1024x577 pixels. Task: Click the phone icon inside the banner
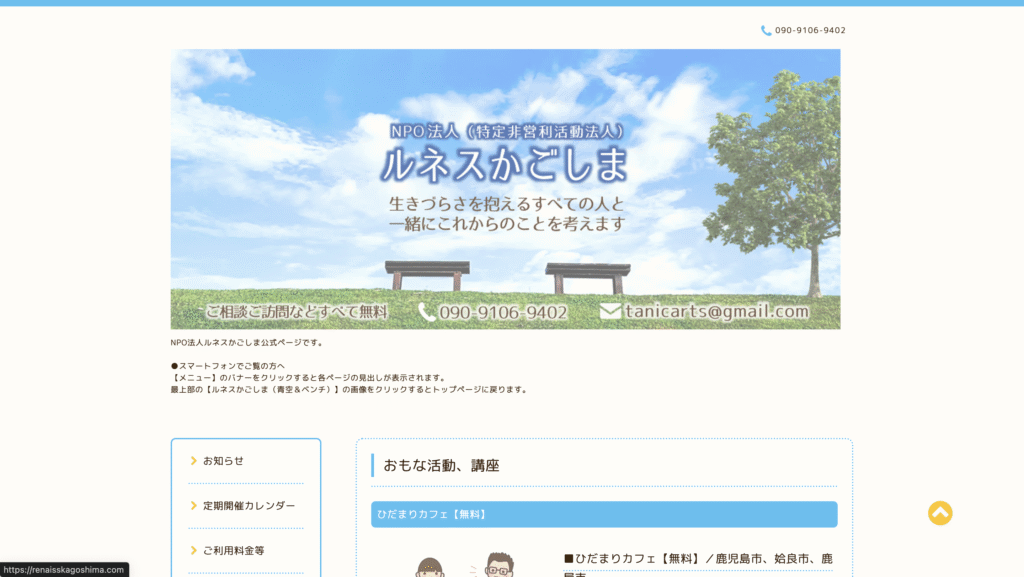click(427, 312)
